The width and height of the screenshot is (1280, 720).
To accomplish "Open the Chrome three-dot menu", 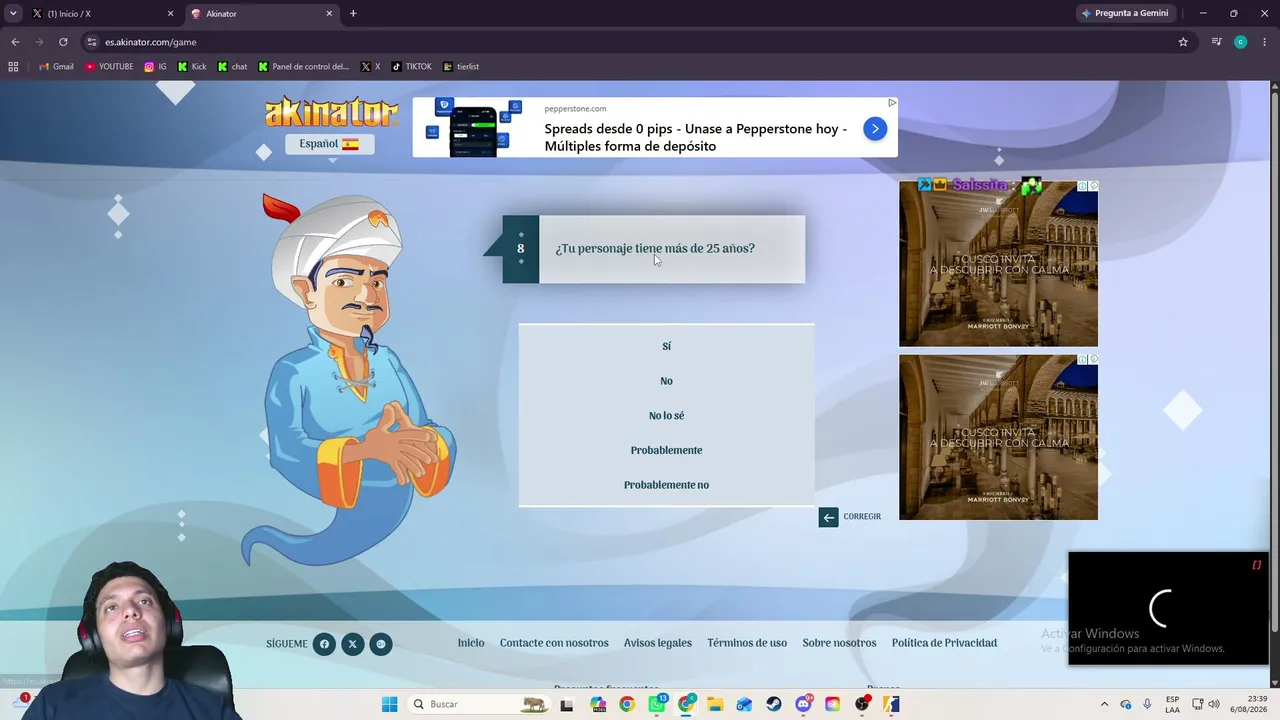I will pos(1264,42).
